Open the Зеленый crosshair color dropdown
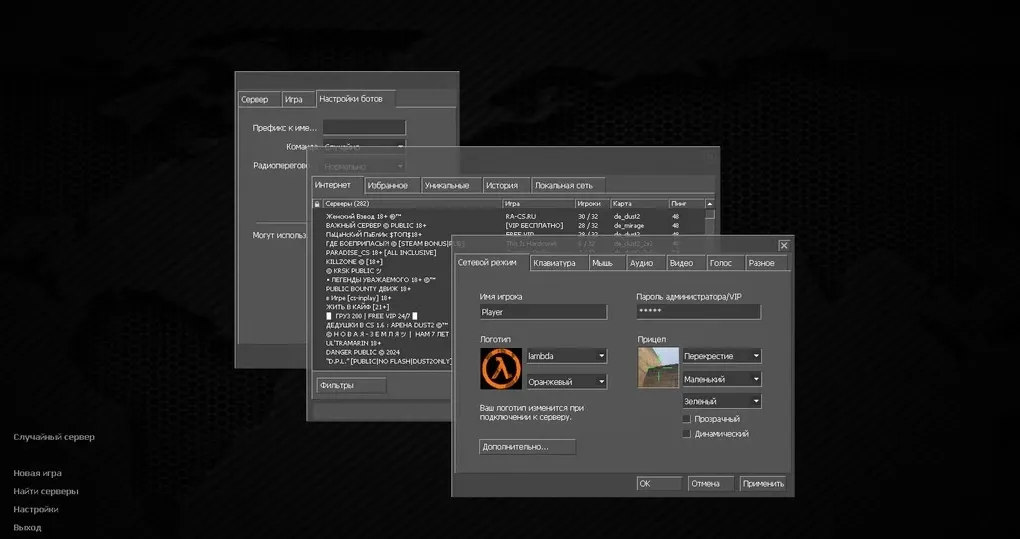The height and width of the screenshot is (539, 1020). (x=721, y=402)
